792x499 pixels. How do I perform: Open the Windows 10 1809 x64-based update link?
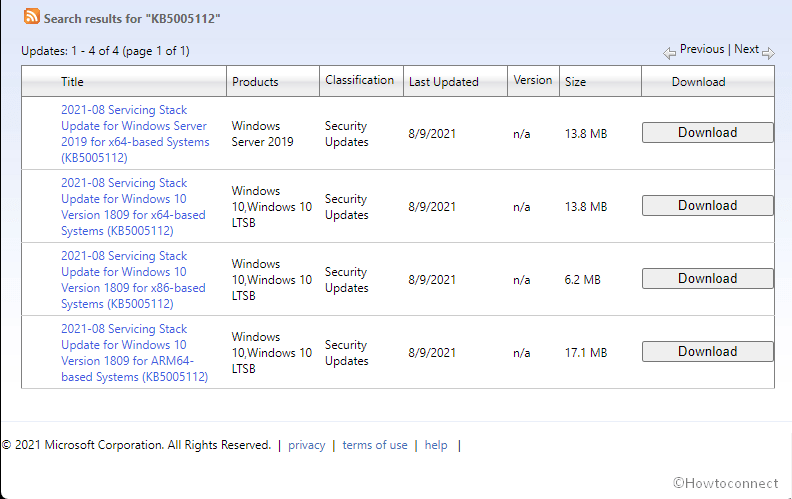coord(133,207)
